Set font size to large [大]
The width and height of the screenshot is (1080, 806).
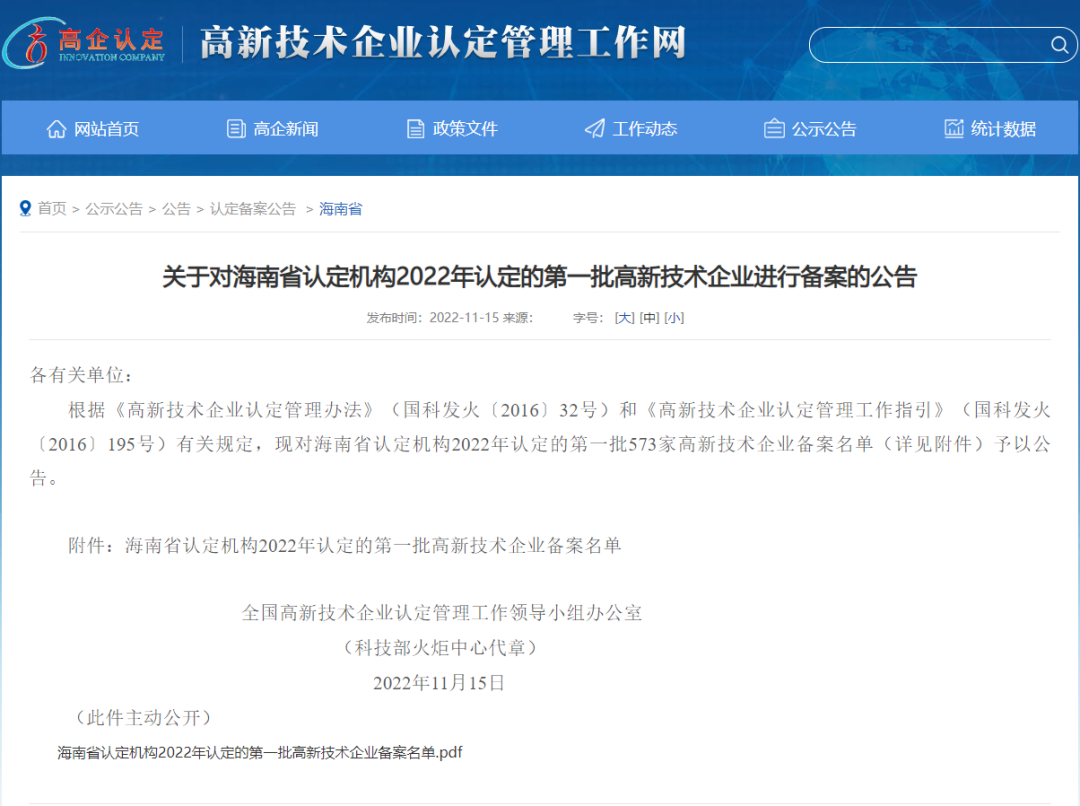point(624,318)
